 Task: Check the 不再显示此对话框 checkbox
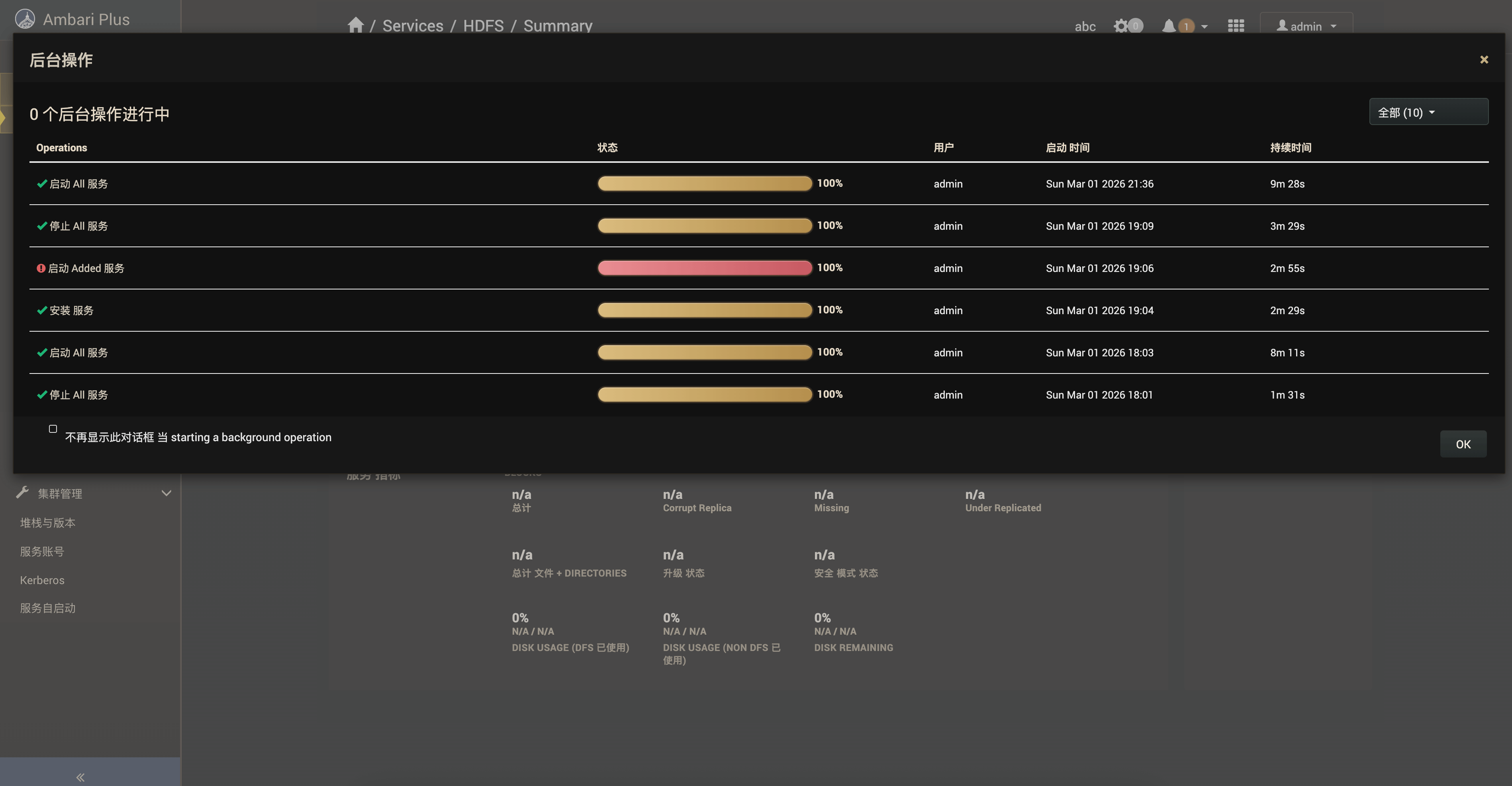click(53, 429)
